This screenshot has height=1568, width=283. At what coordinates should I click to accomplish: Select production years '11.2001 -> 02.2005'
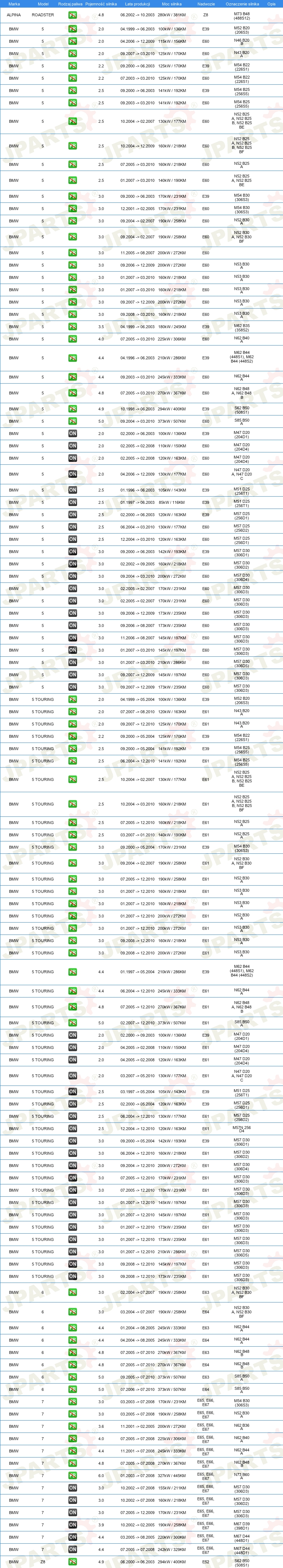[137, 1426]
